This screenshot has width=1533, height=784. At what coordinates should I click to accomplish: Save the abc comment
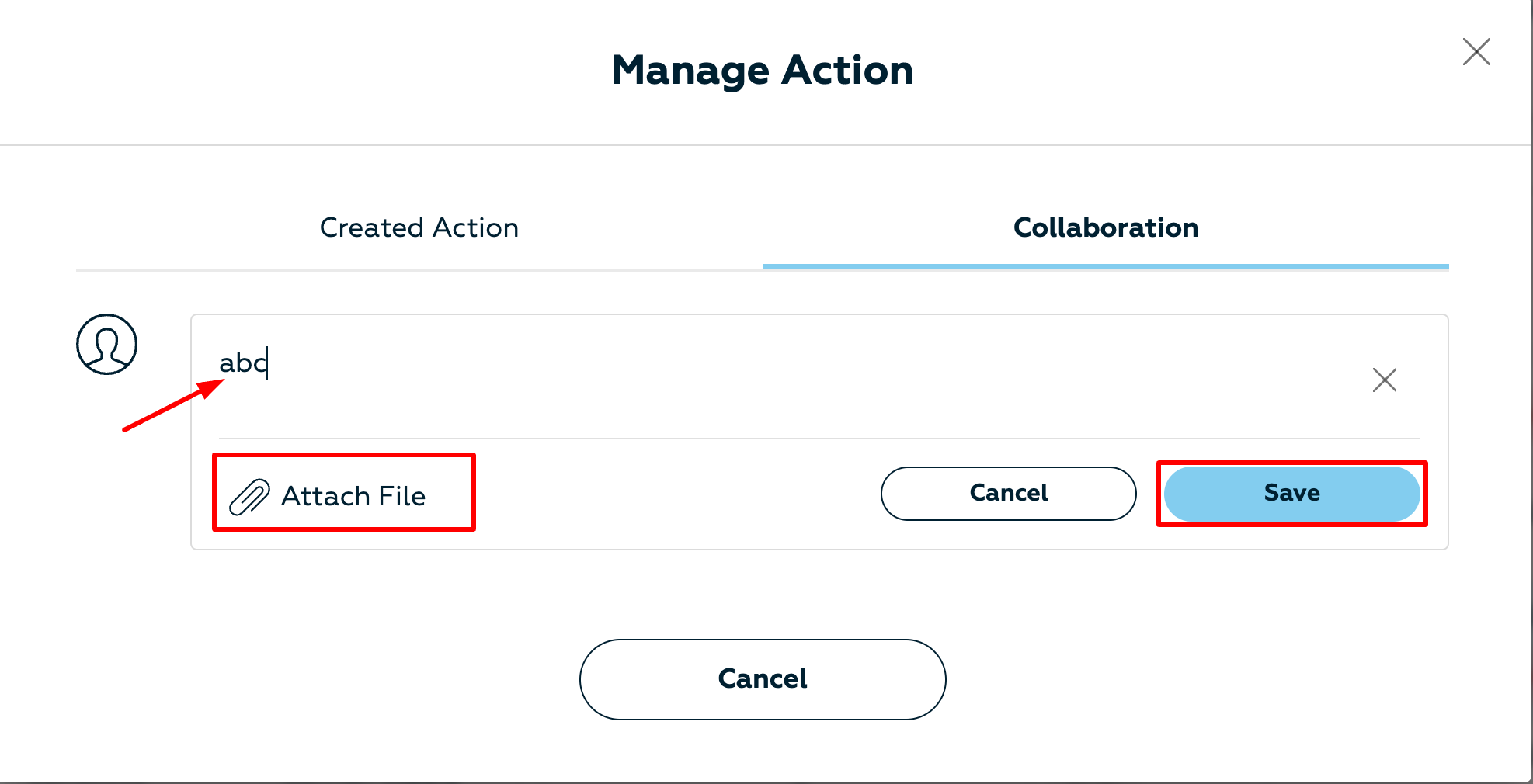(x=1292, y=494)
